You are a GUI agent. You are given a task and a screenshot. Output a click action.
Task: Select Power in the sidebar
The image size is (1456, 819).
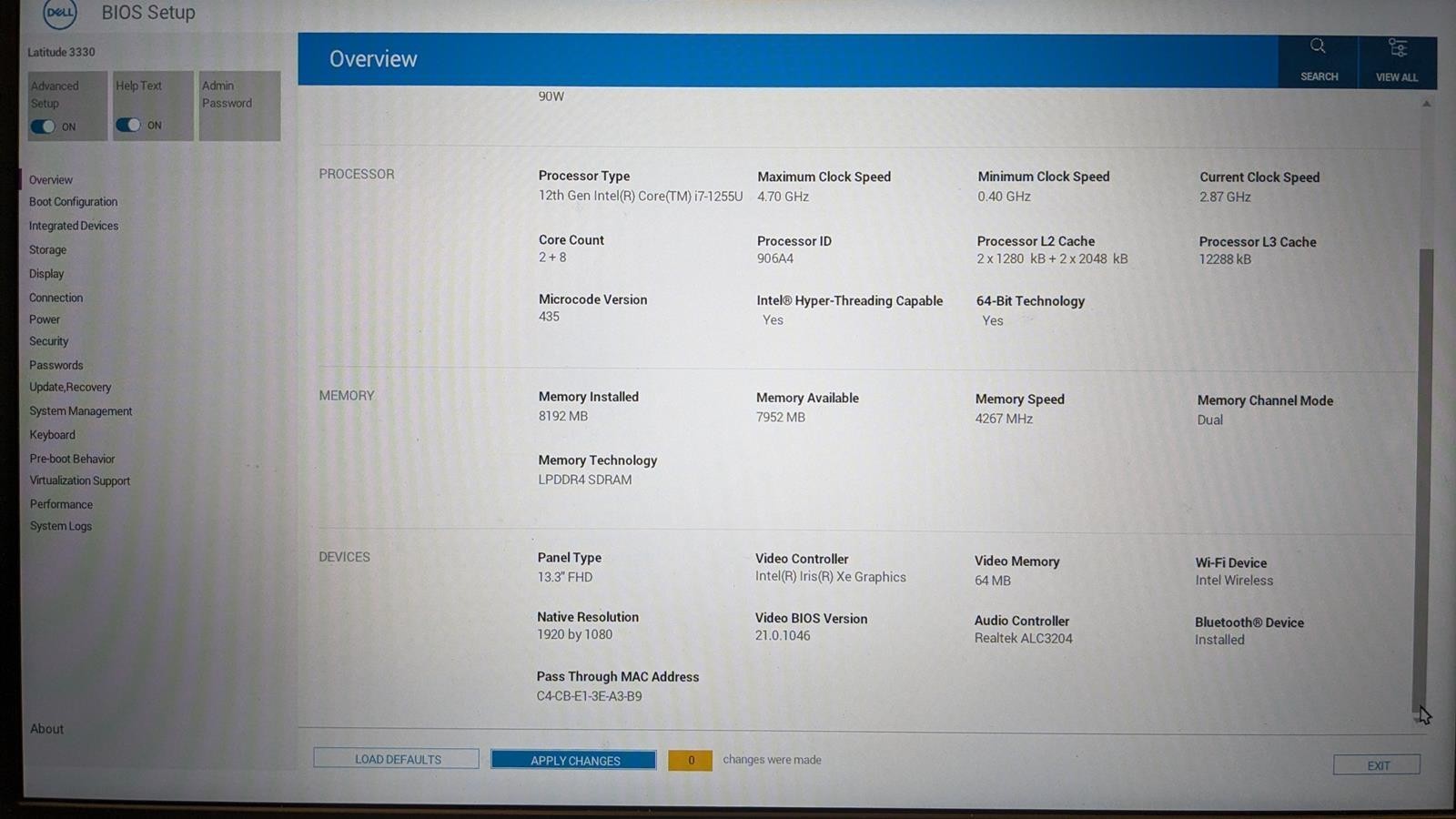tap(45, 319)
